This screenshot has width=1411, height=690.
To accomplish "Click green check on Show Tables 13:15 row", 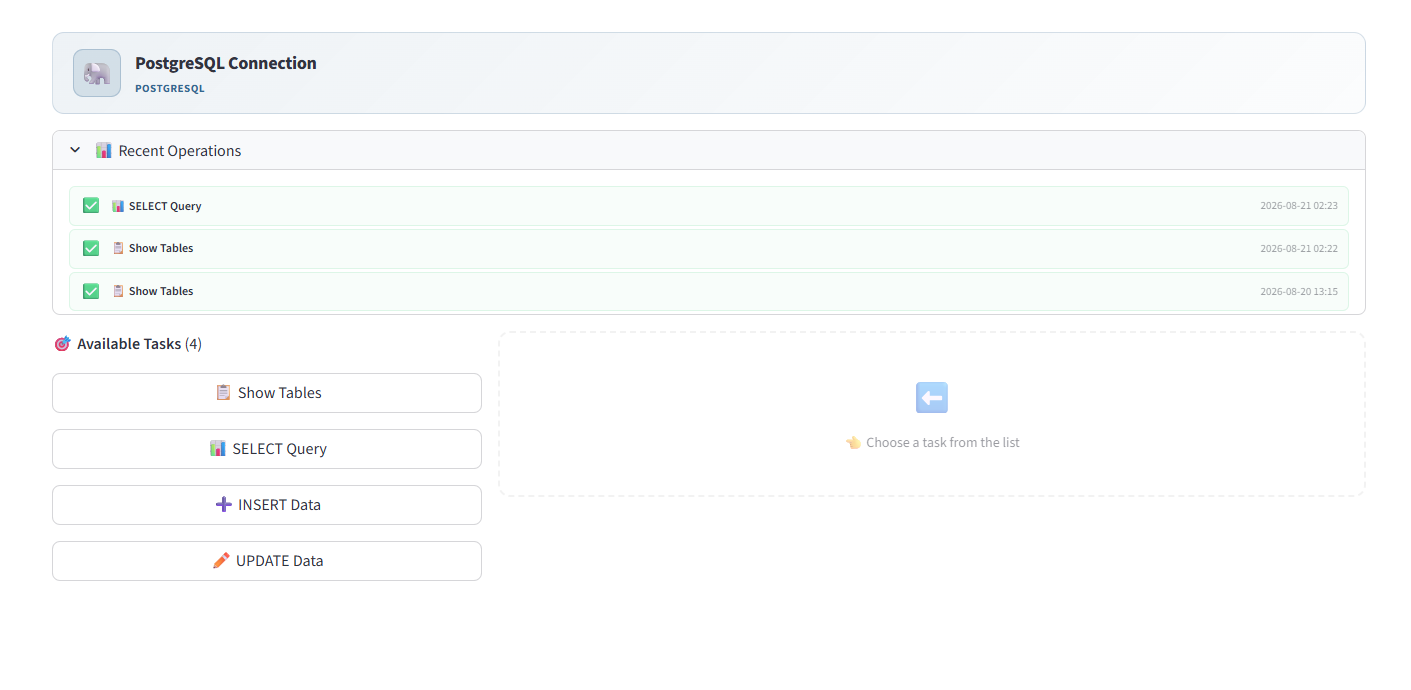I will [x=91, y=291].
